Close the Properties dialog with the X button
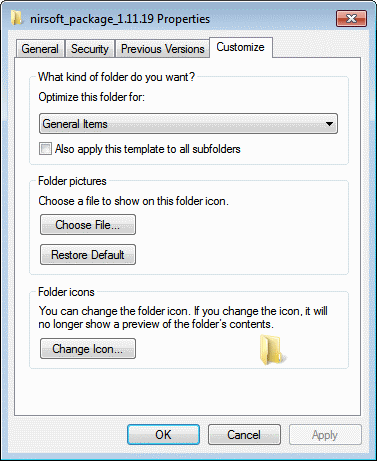The image size is (377, 461). click(x=351, y=18)
